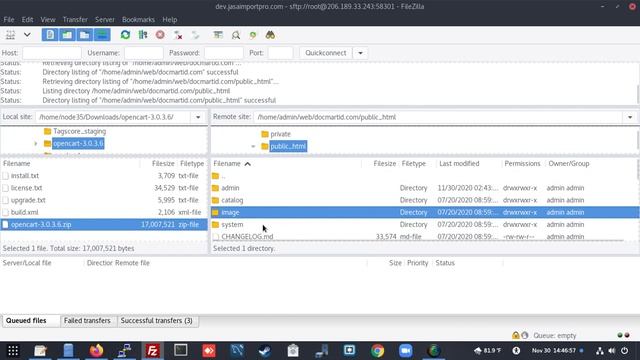
Task: Open the Remote site path dropdown
Action: pos(630,117)
